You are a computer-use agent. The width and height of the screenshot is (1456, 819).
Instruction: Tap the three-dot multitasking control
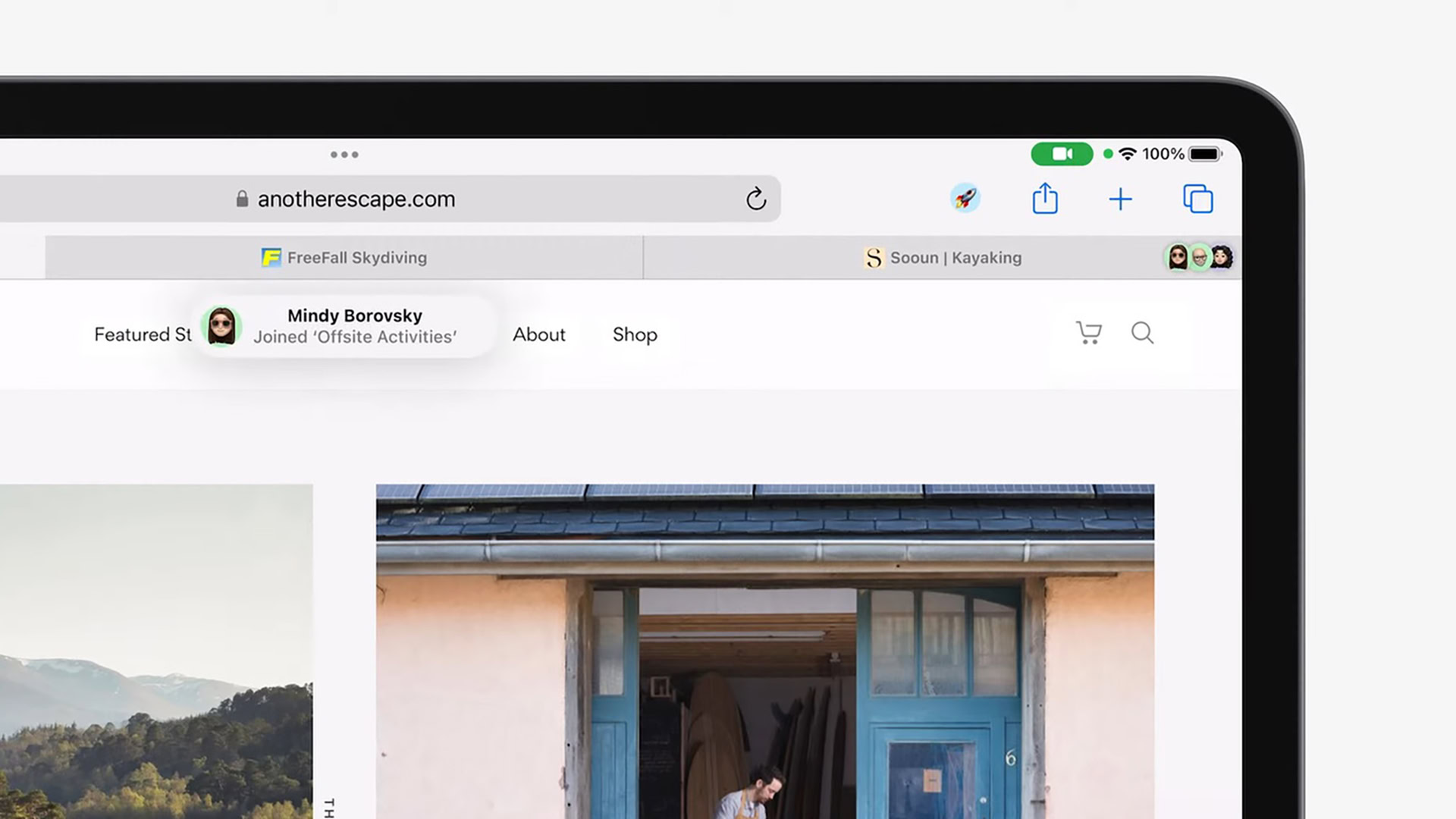[344, 155]
